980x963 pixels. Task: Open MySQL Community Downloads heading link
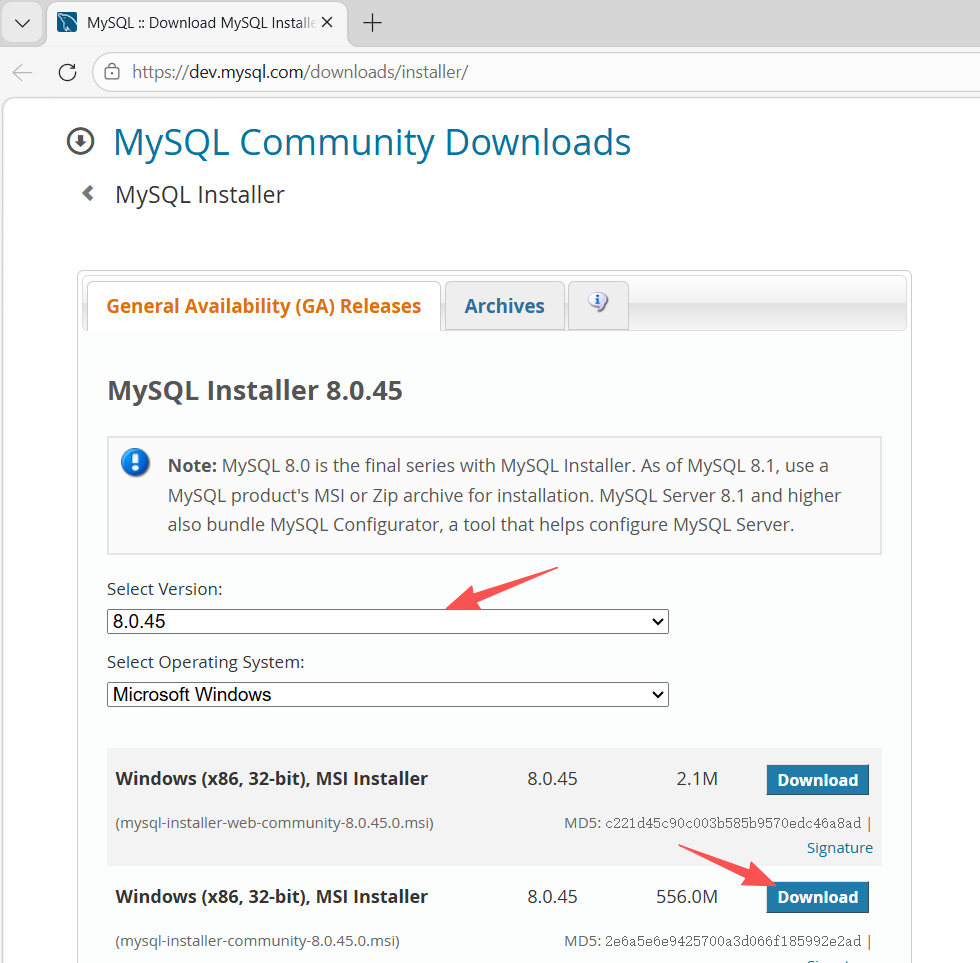pos(372,142)
